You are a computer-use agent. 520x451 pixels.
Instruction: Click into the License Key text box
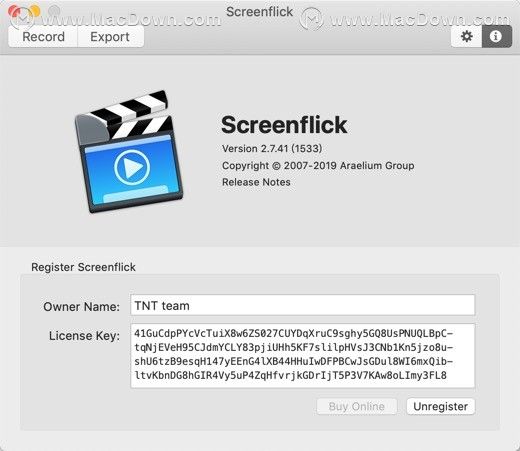pyautogui.click(x=303, y=356)
